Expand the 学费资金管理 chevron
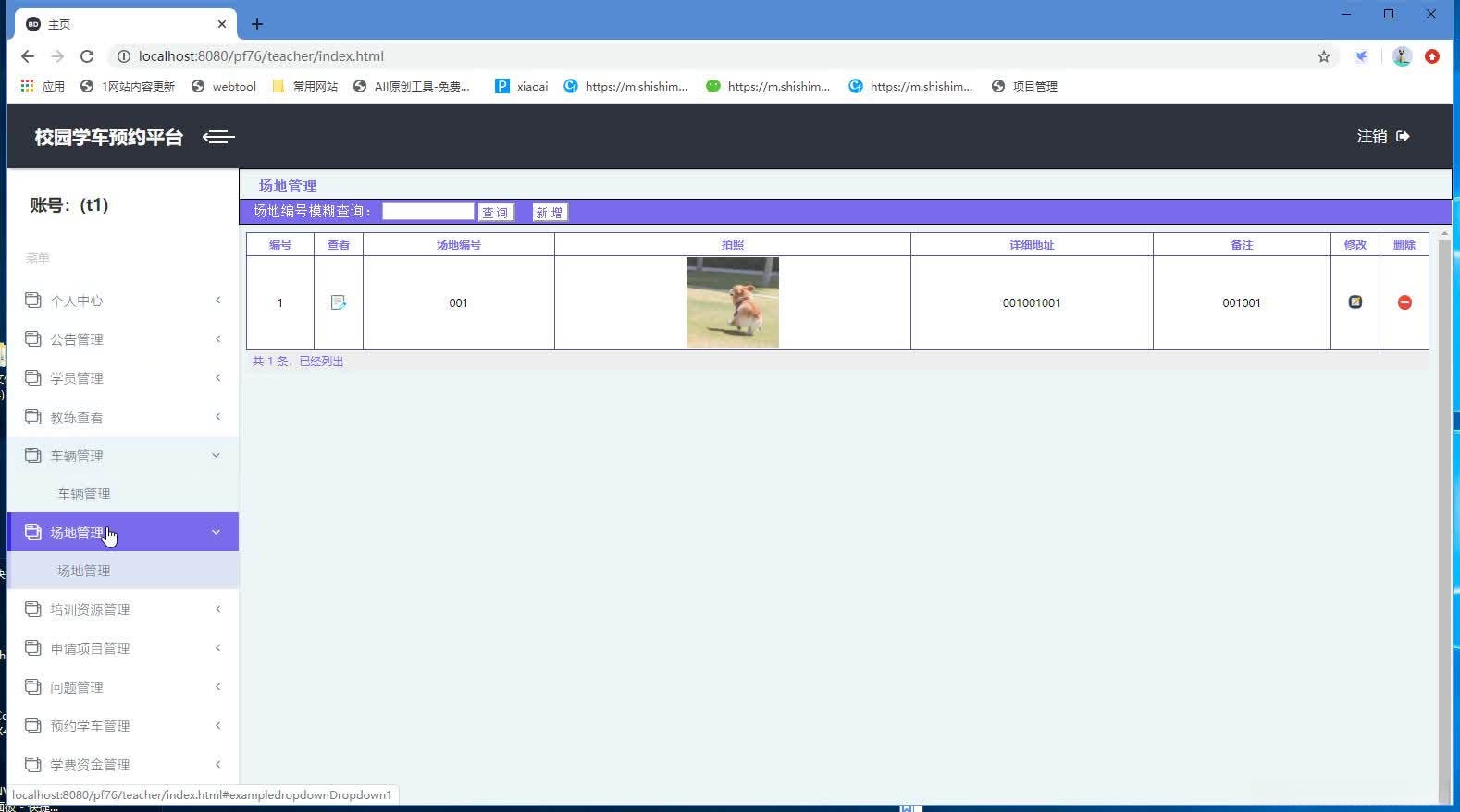The image size is (1460, 812). coord(217,764)
